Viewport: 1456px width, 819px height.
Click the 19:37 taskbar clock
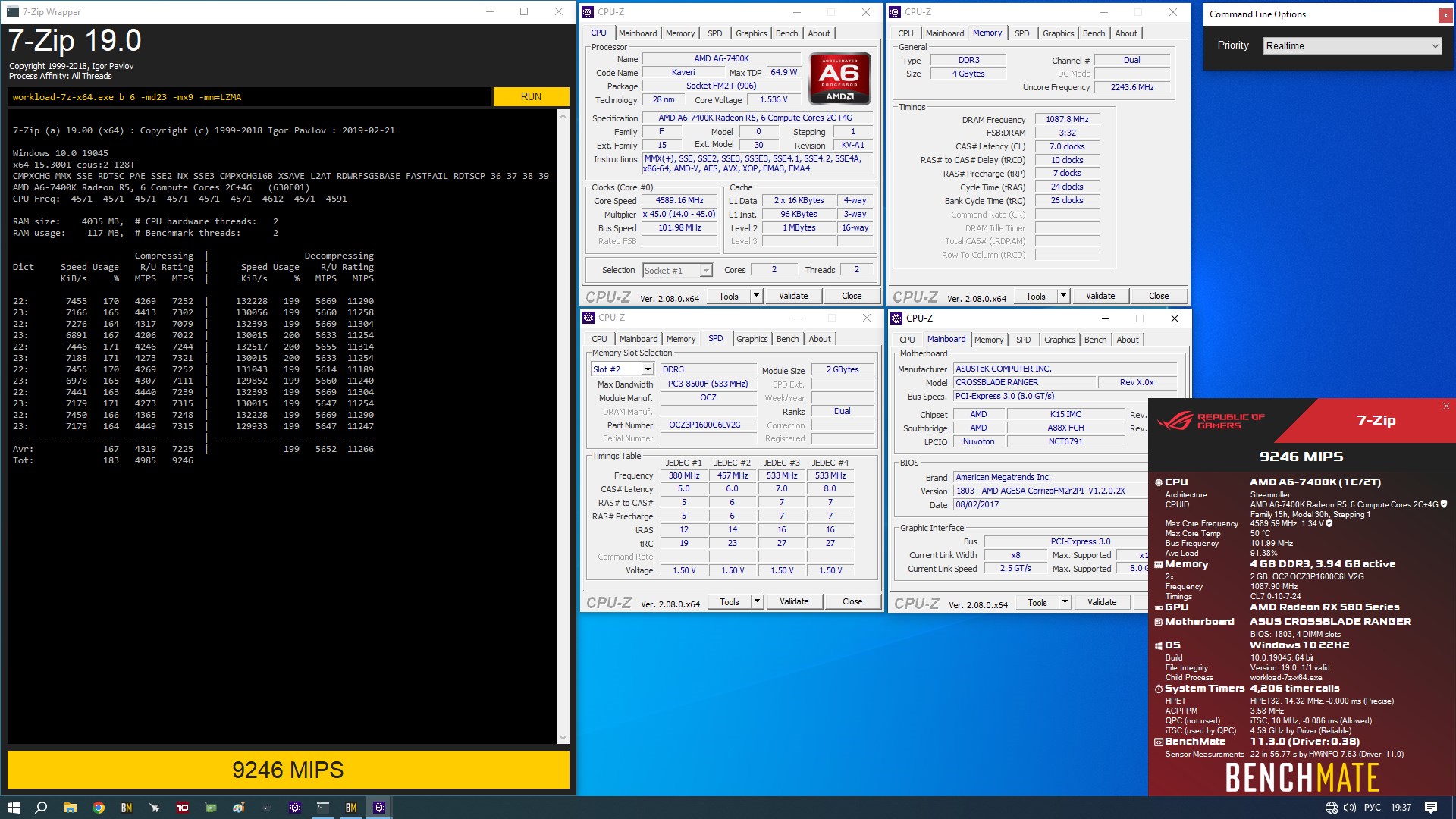click(1401, 808)
